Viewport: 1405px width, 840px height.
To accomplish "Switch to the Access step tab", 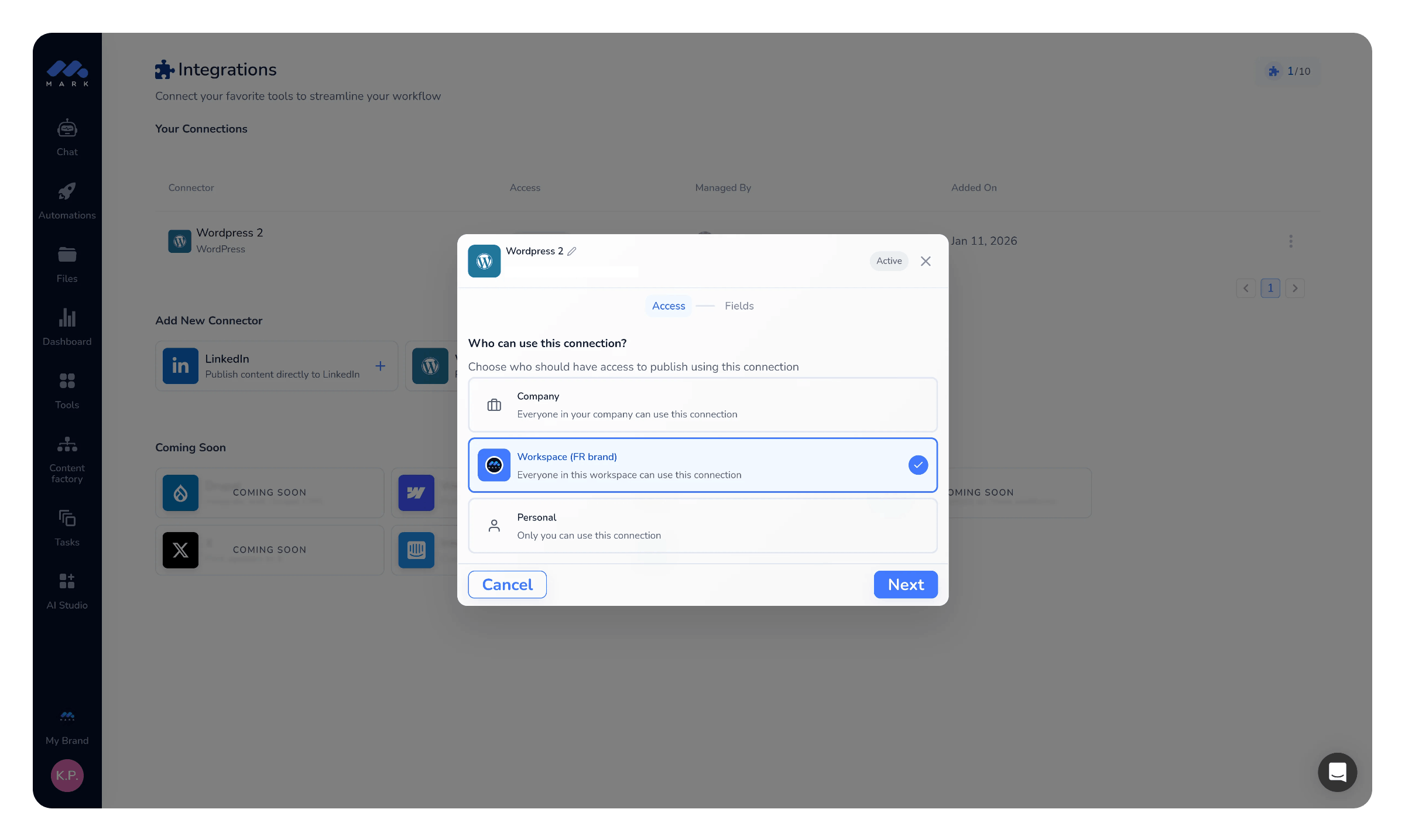I will (x=669, y=306).
